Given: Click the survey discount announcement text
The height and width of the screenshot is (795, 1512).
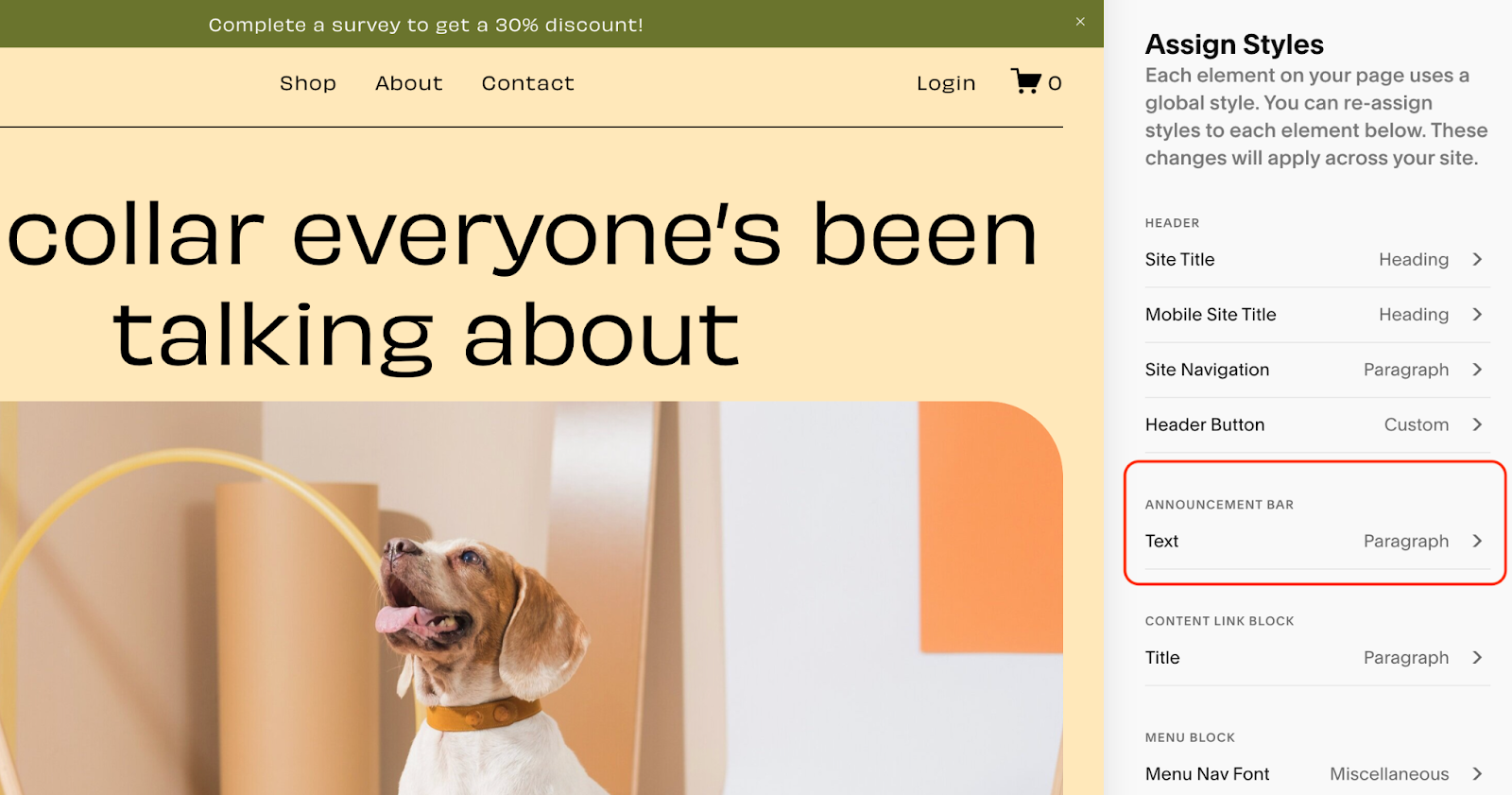Looking at the screenshot, I should (x=425, y=25).
